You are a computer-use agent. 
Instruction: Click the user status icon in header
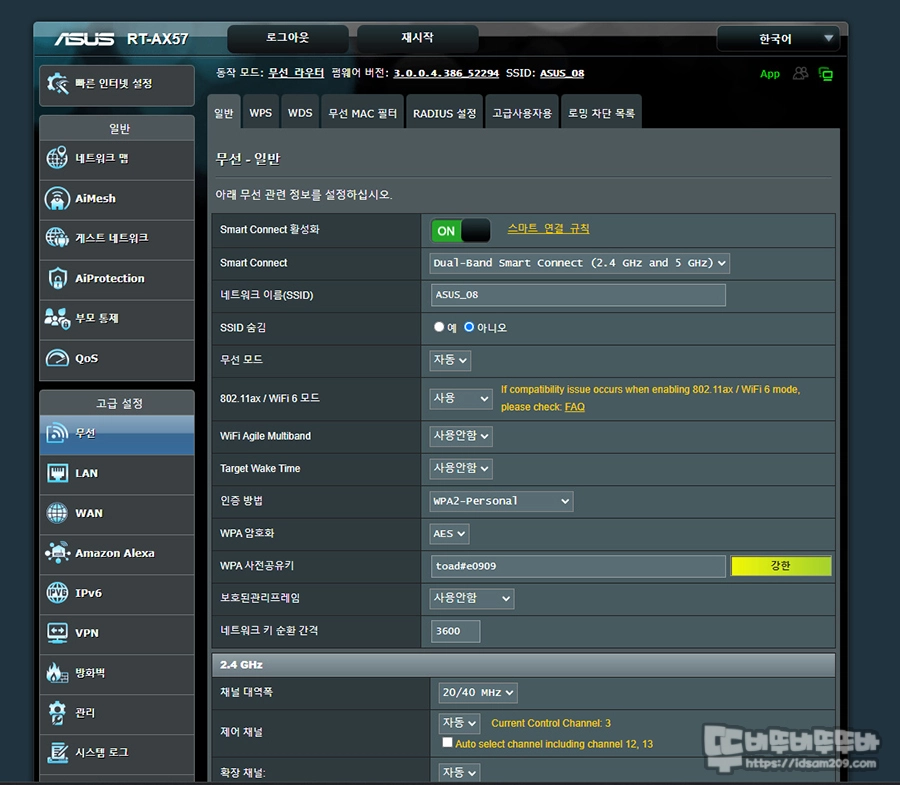800,73
